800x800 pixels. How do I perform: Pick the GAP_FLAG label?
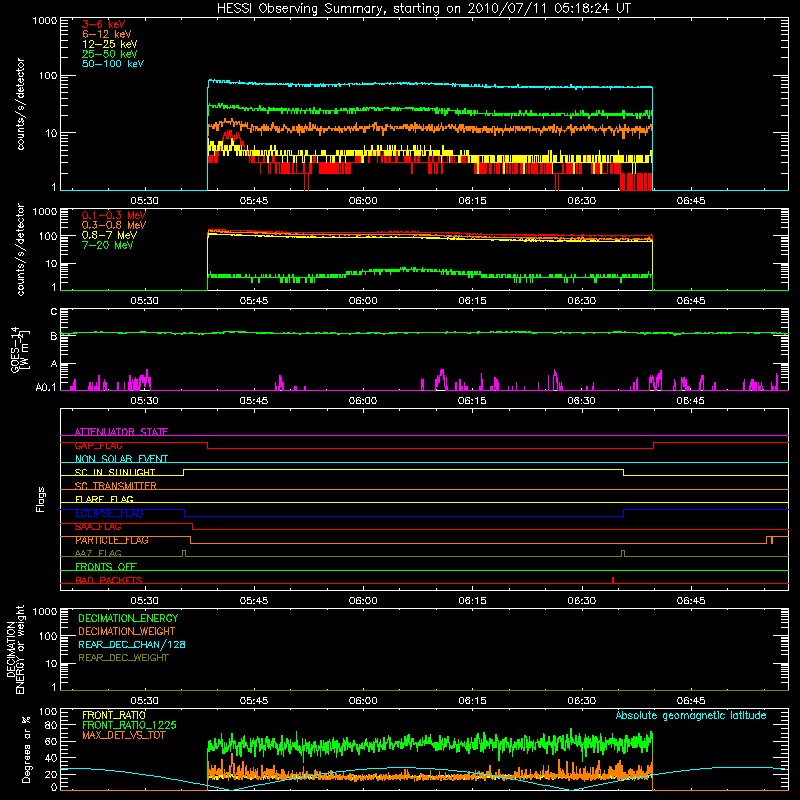pos(98,445)
